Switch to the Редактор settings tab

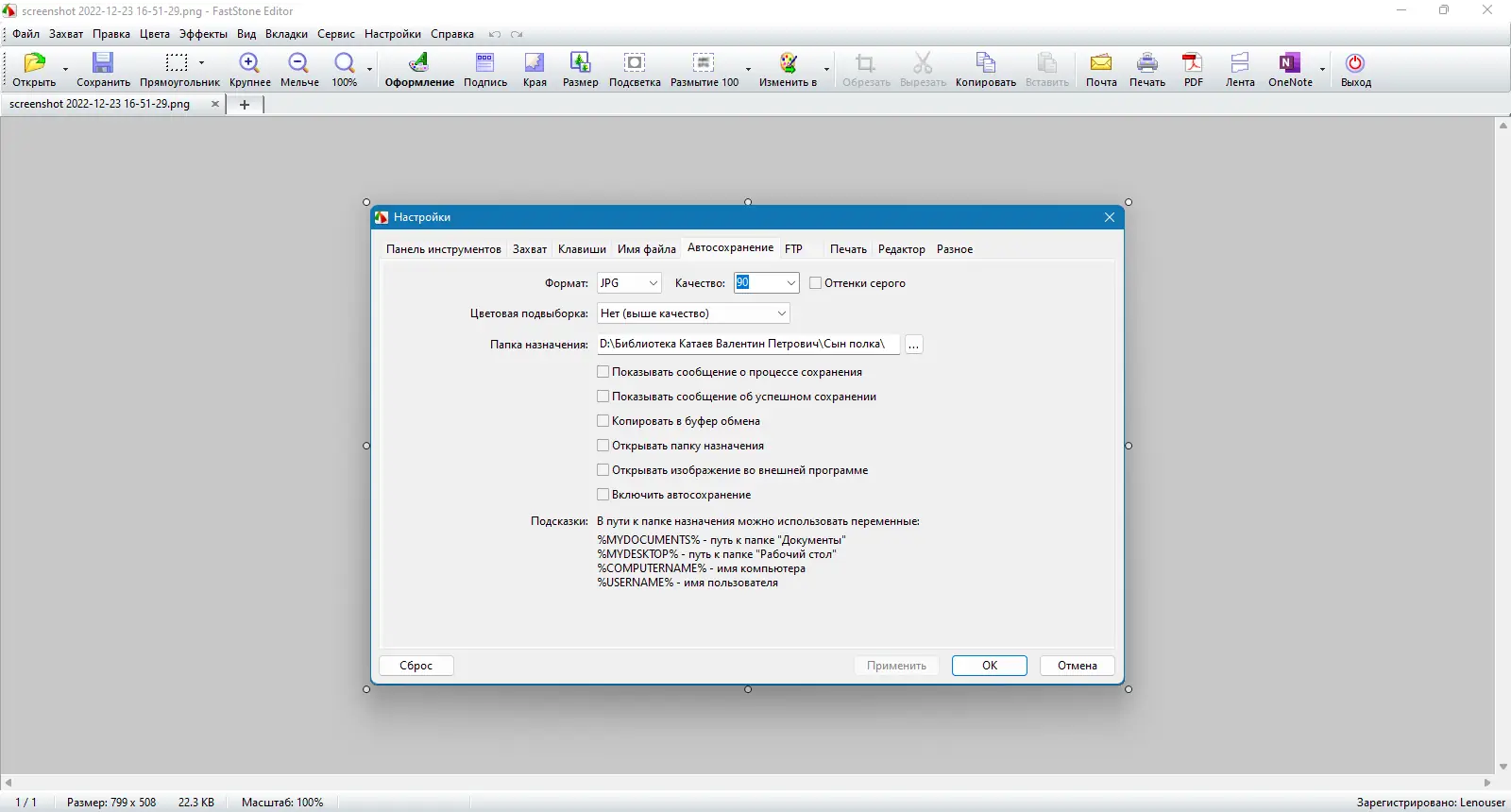pyautogui.click(x=901, y=249)
